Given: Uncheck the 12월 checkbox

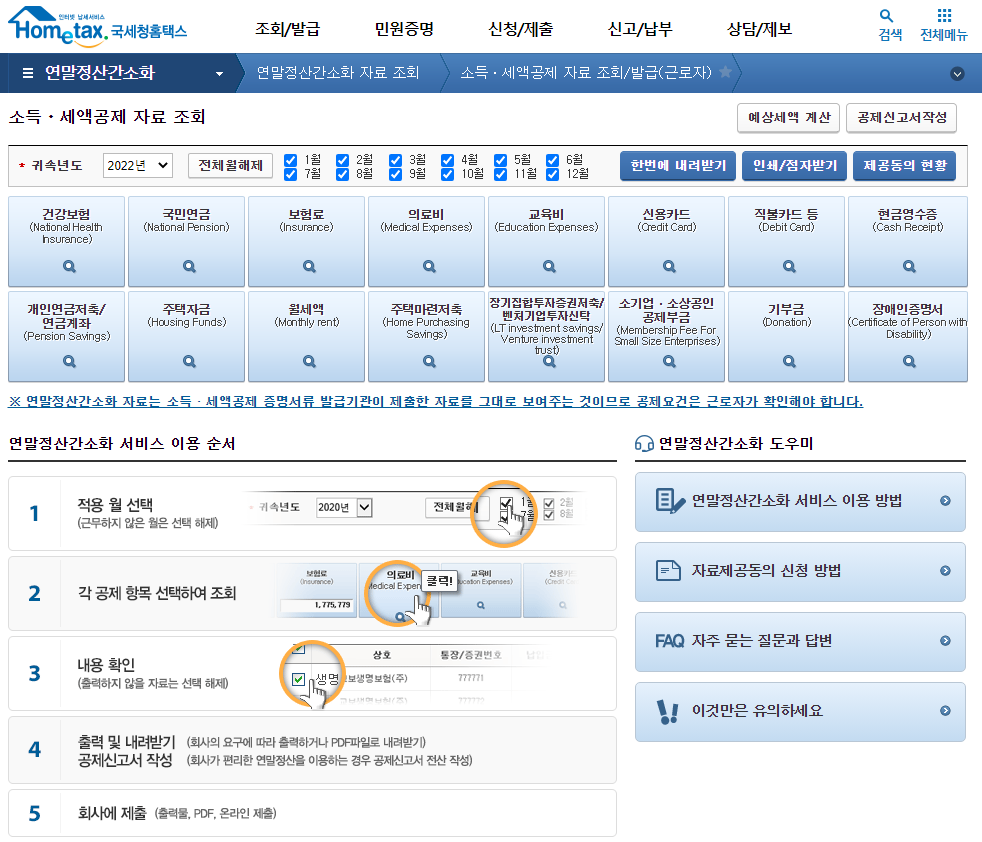Looking at the screenshot, I should [x=552, y=174].
